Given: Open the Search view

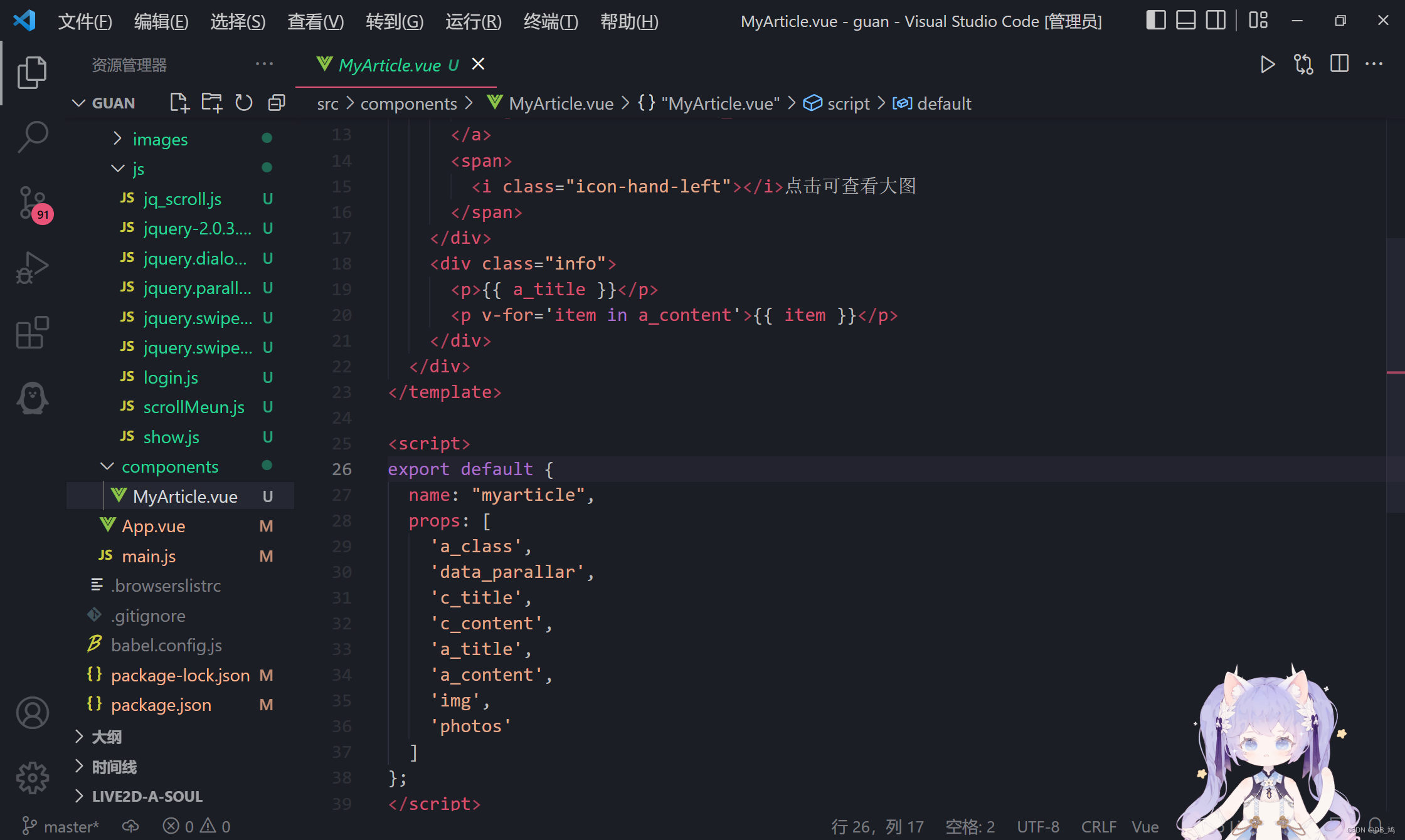Looking at the screenshot, I should pos(32,137).
